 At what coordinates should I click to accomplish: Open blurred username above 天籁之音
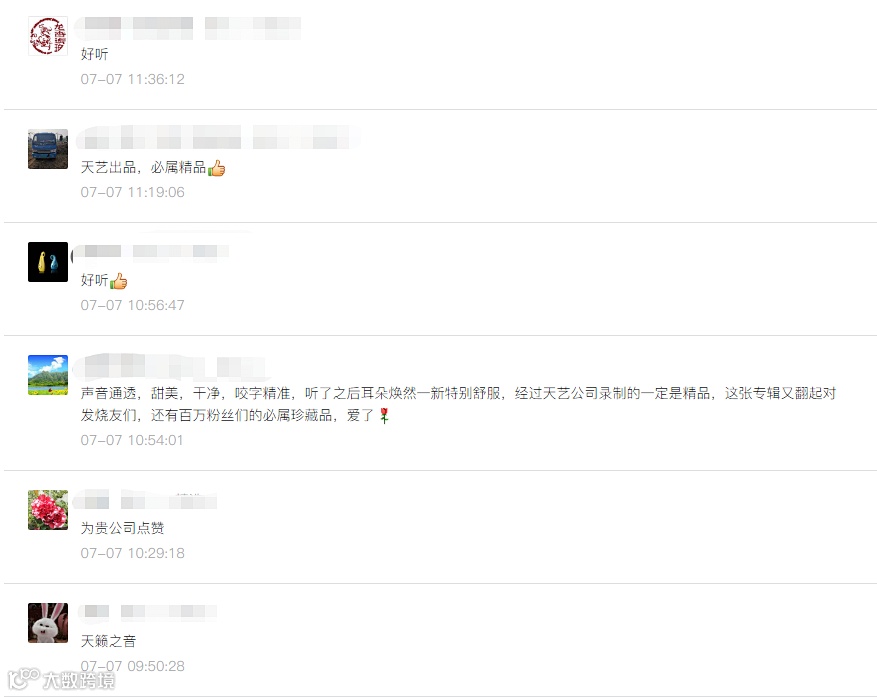click(x=147, y=611)
